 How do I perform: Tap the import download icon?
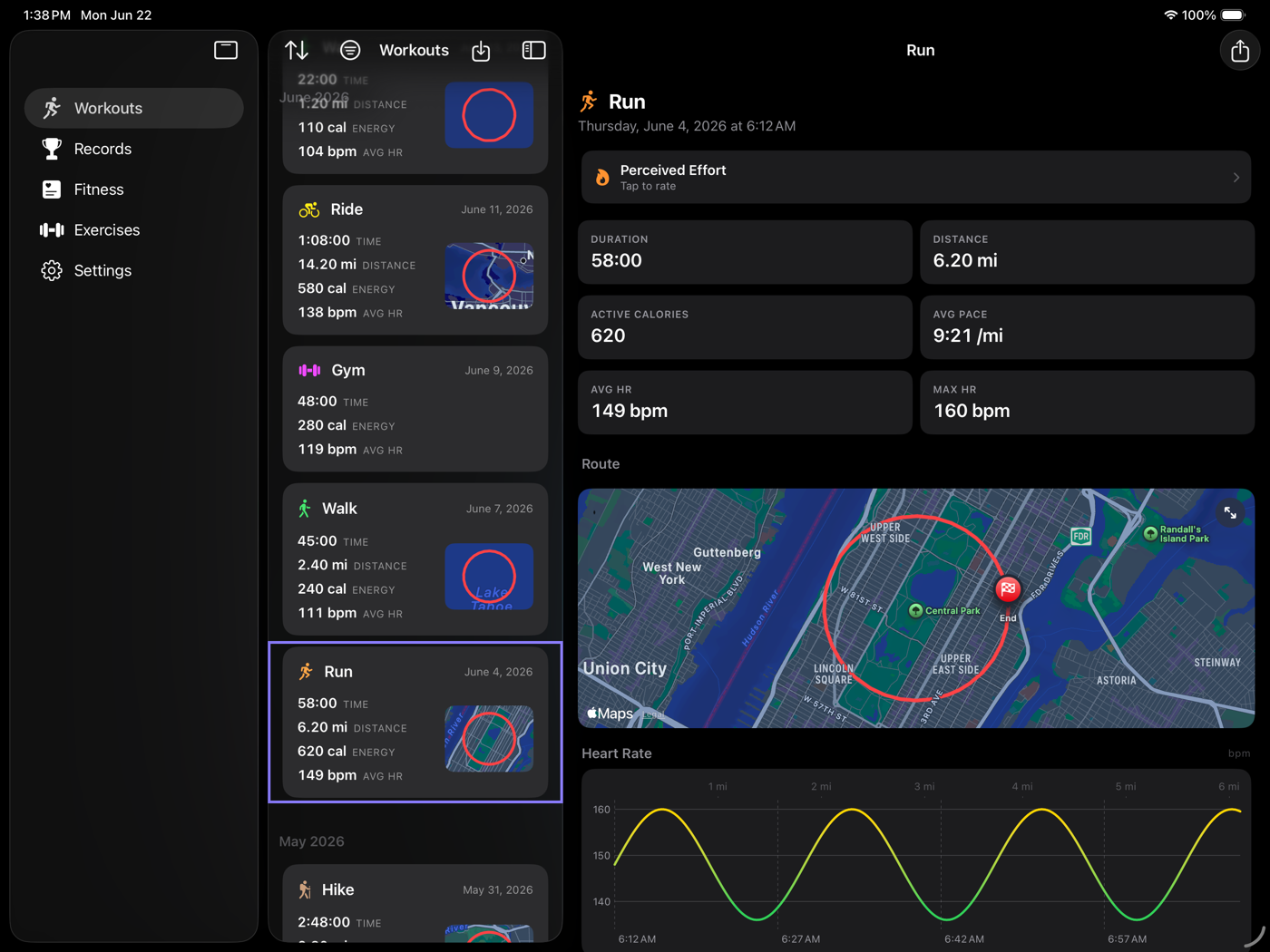(481, 51)
